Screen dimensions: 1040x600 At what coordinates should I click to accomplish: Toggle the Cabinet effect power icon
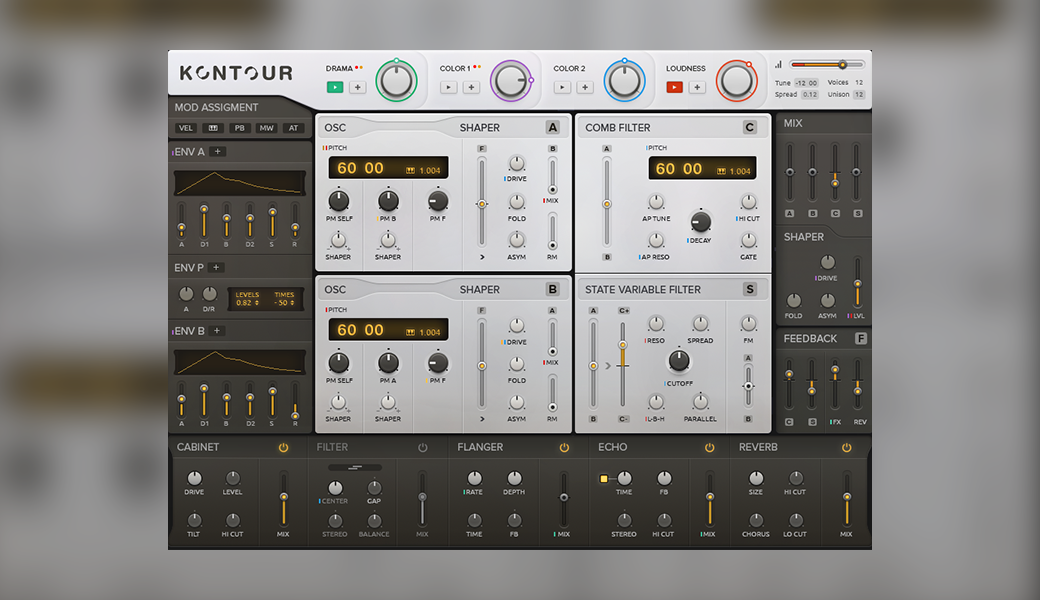(x=283, y=448)
